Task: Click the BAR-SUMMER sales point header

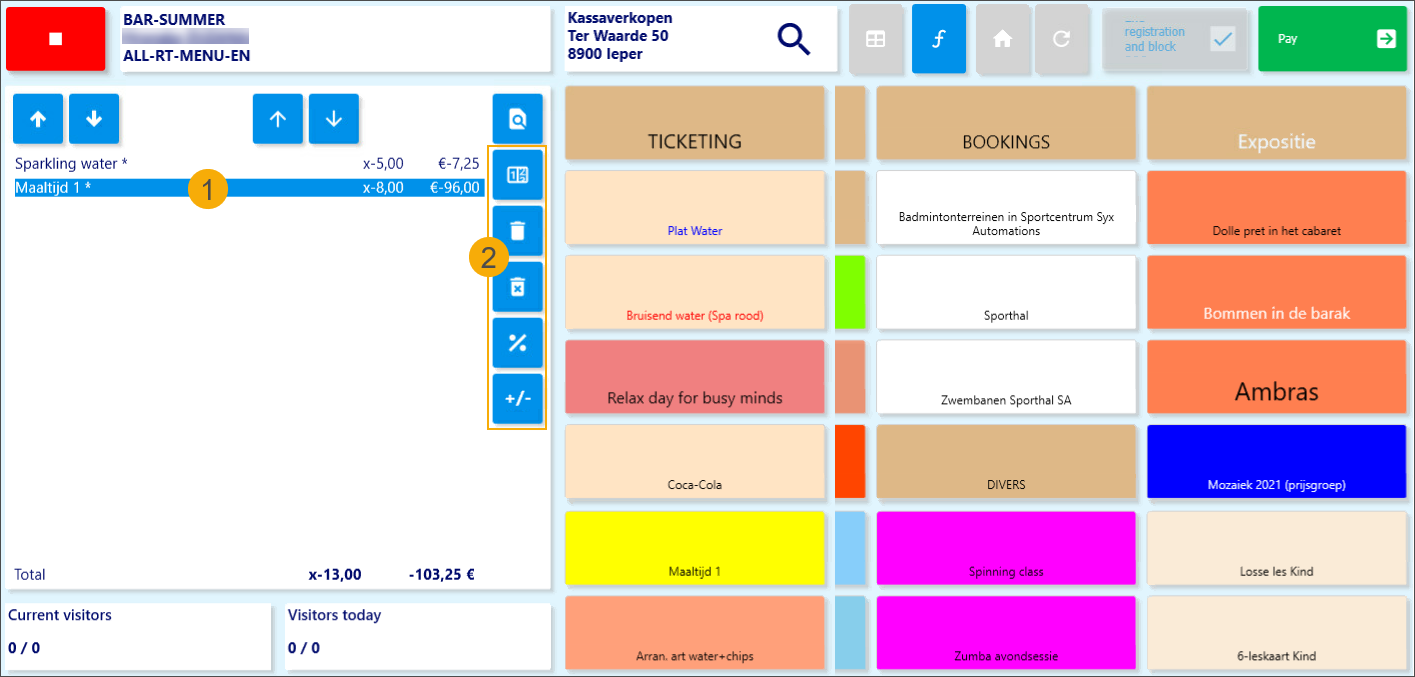Action: (x=335, y=39)
